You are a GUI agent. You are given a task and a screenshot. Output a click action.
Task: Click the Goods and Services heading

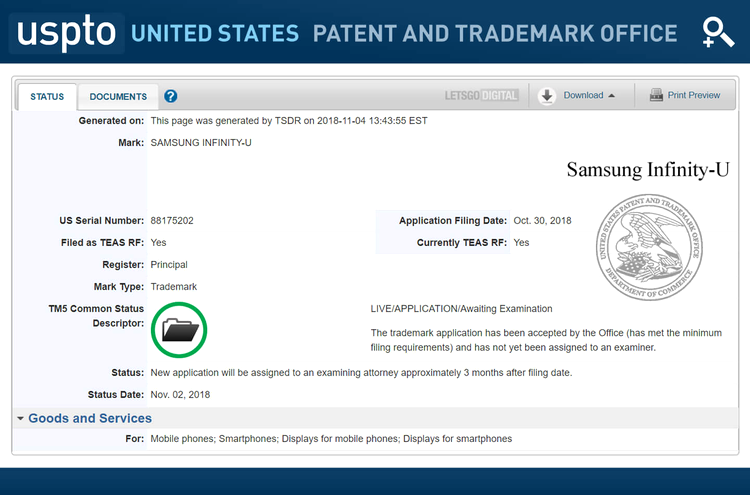coord(90,418)
